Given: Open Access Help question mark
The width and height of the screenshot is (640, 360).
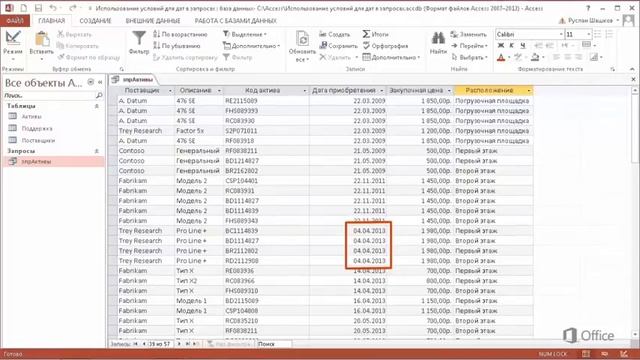Looking at the screenshot, I should (x=588, y=8).
